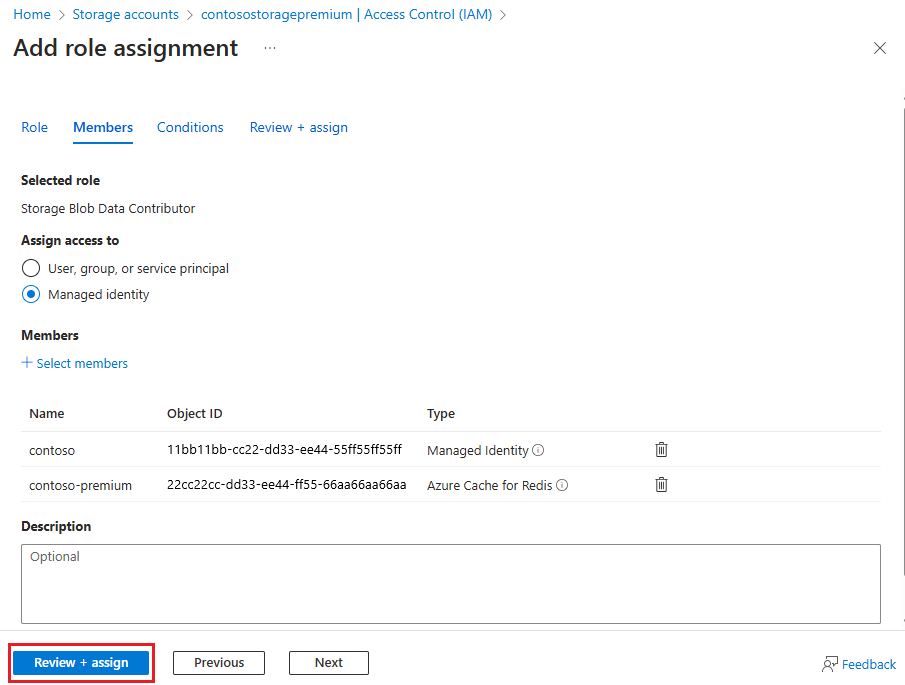Select the User, group, or service principal option
The image size is (905, 685).
point(30,268)
